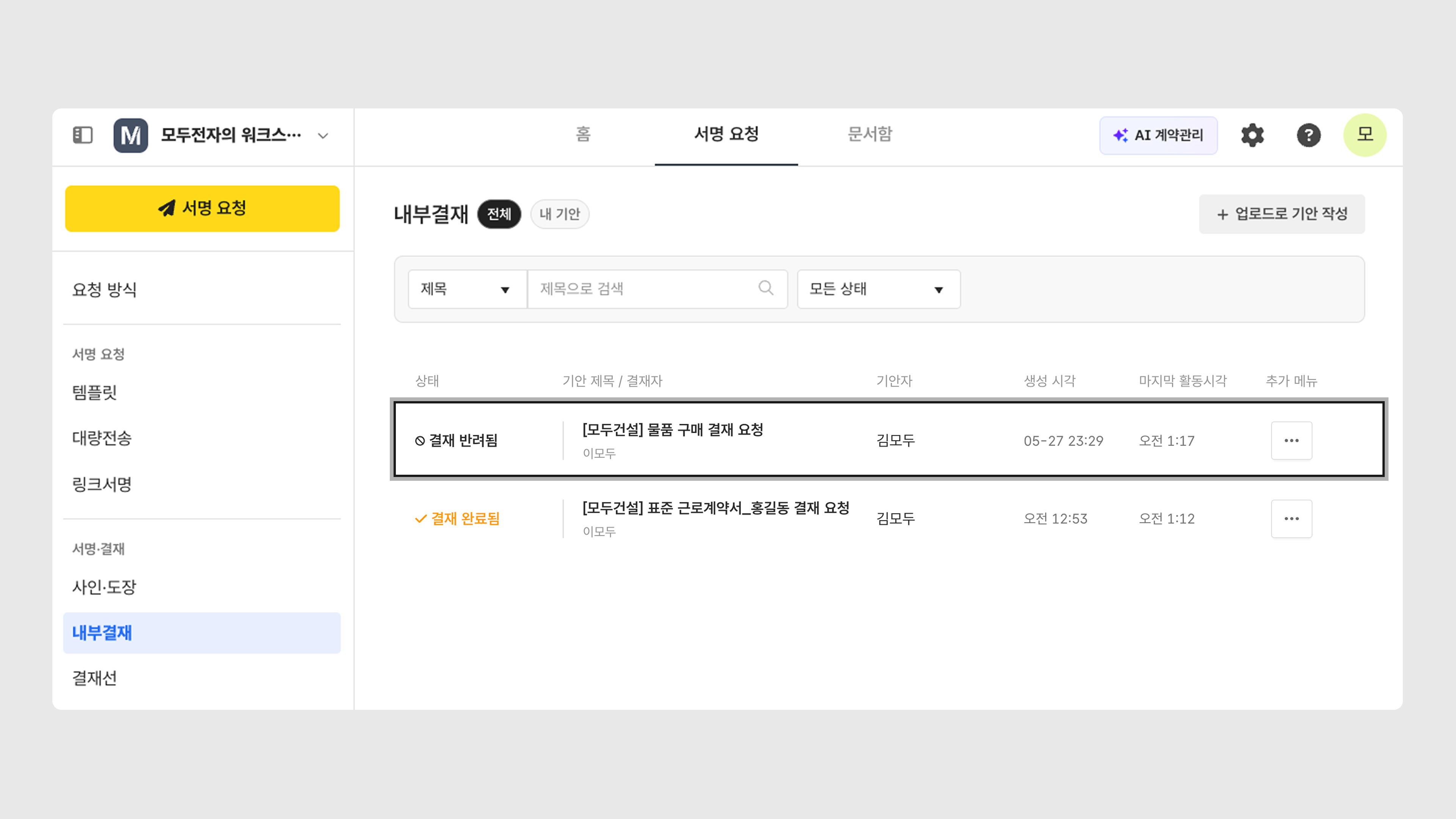Switch to 내 기안 filter chip
The height and width of the screenshot is (819, 1456).
click(x=560, y=214)
